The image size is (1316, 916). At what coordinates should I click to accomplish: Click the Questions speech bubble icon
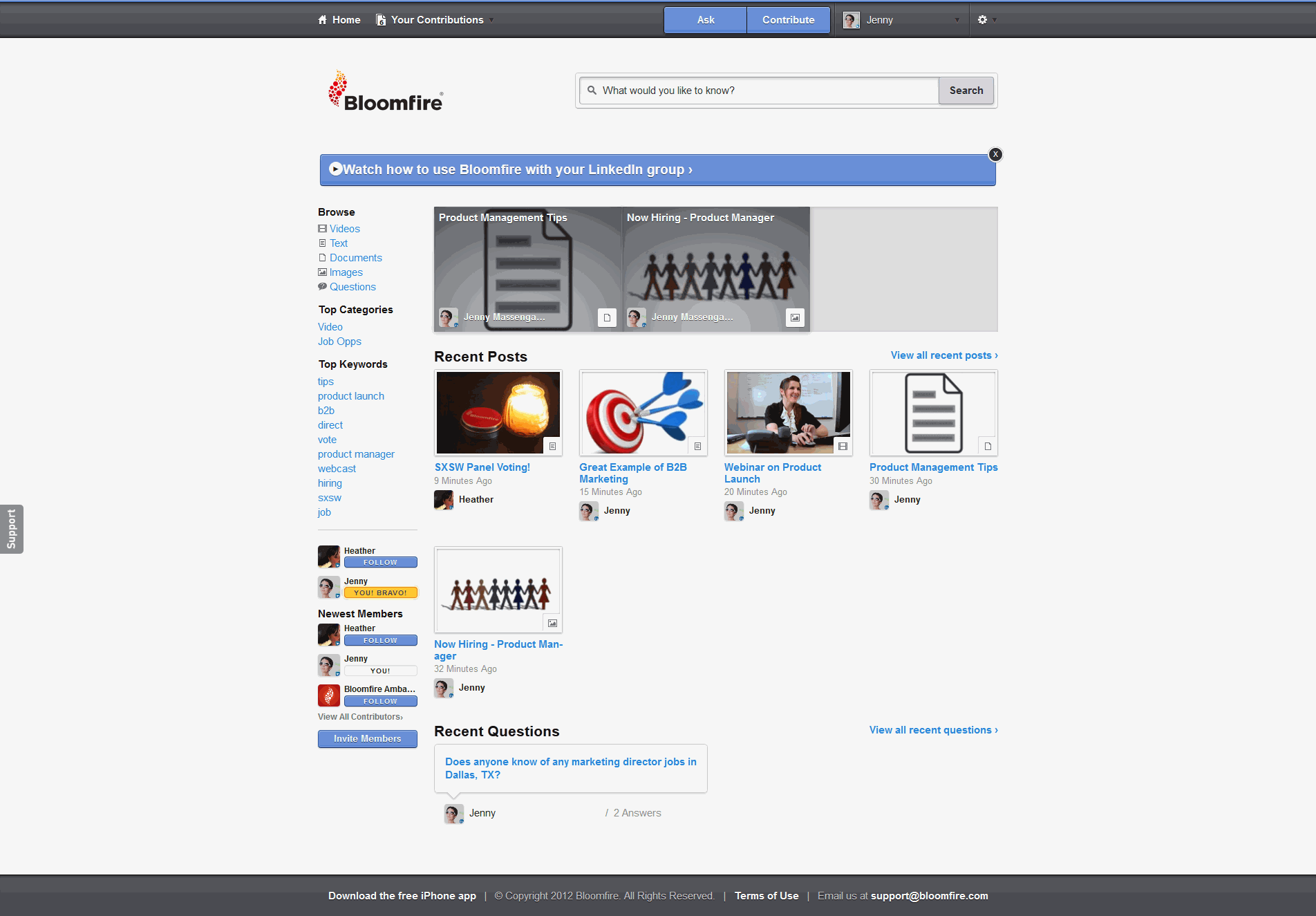[x=322, y=287]
